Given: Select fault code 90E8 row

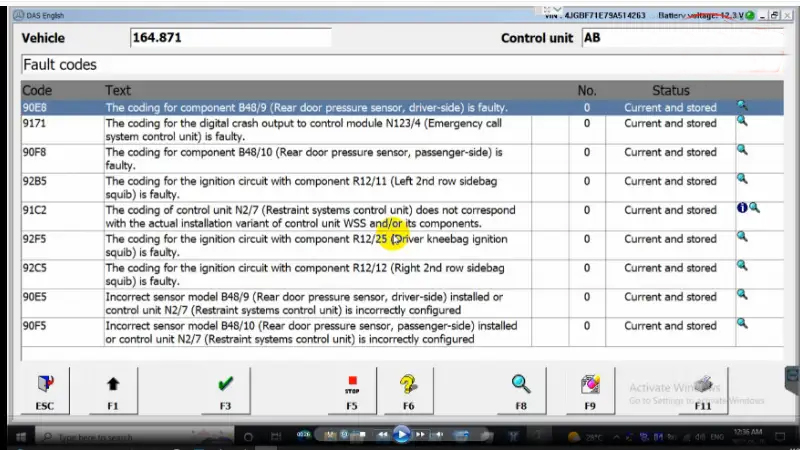Looking at the screenshot, I should [402, 107].
